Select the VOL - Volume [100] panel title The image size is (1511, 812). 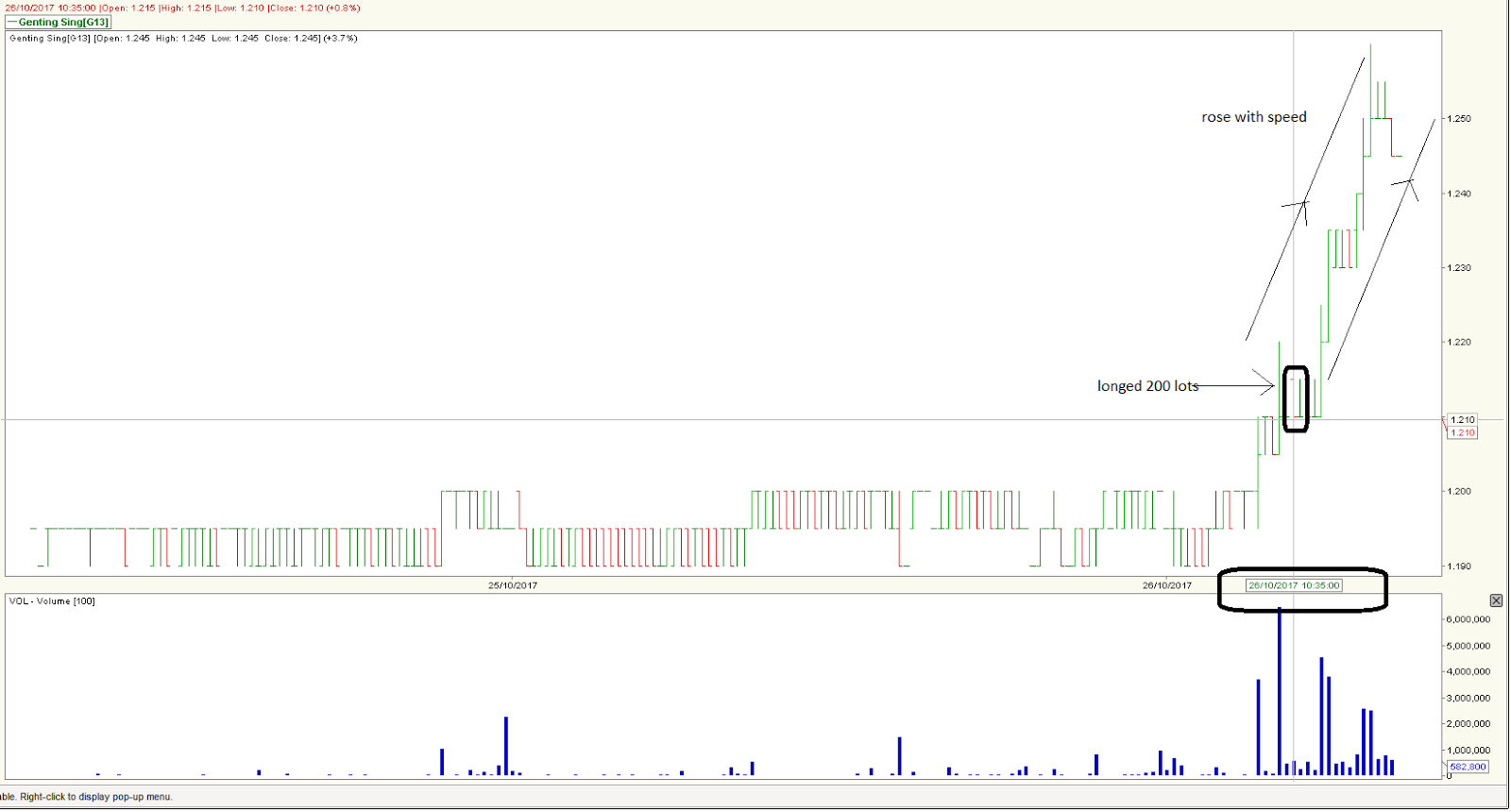point(52,601)
